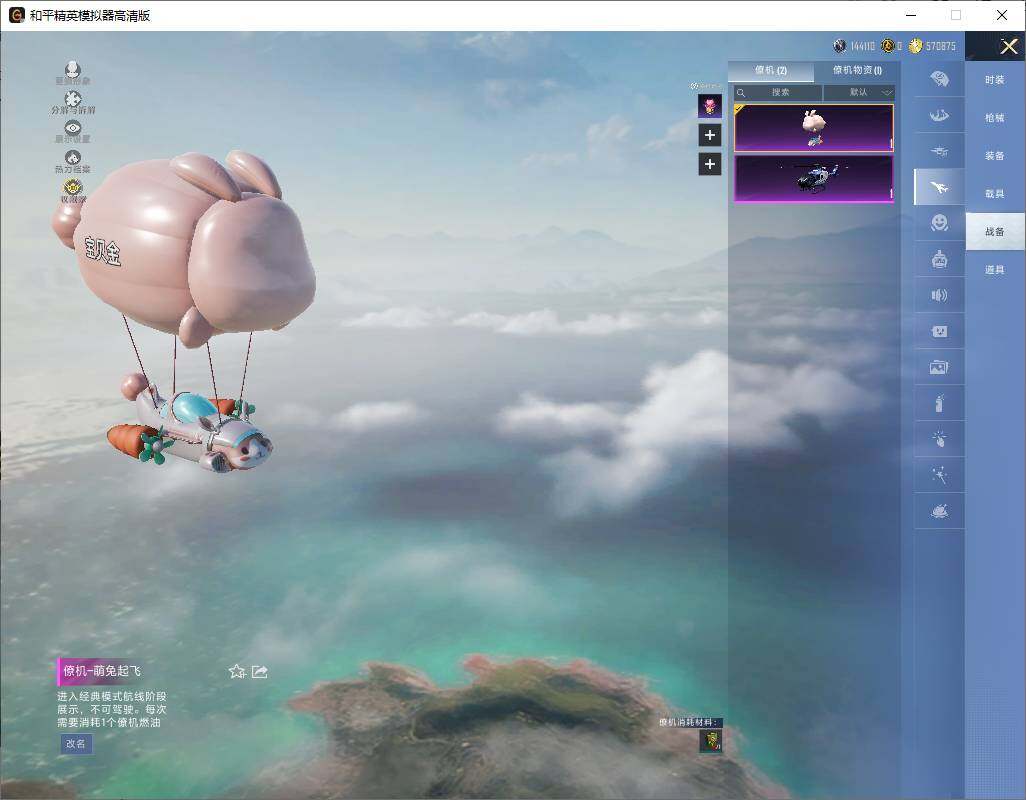Open the emote smiley category icon

(x=939, y=223)
